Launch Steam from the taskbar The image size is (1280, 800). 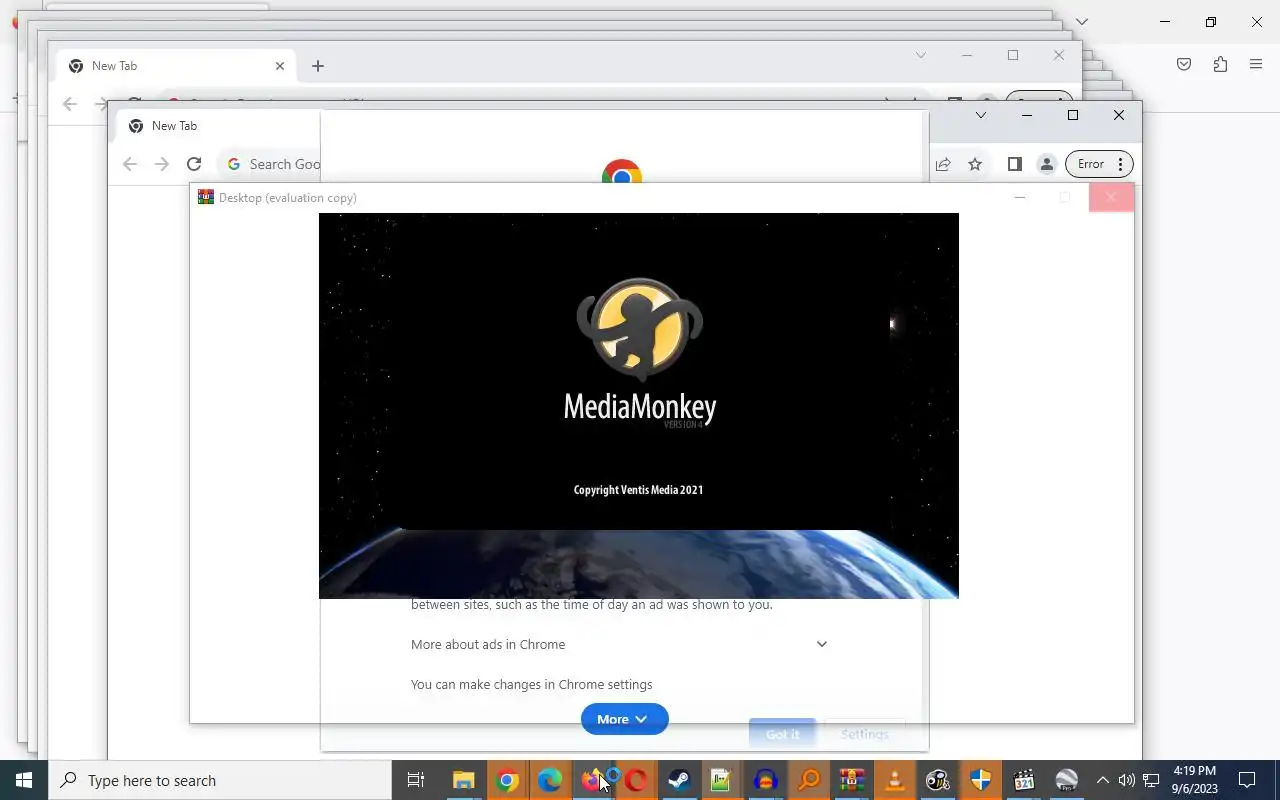[679, 780]
